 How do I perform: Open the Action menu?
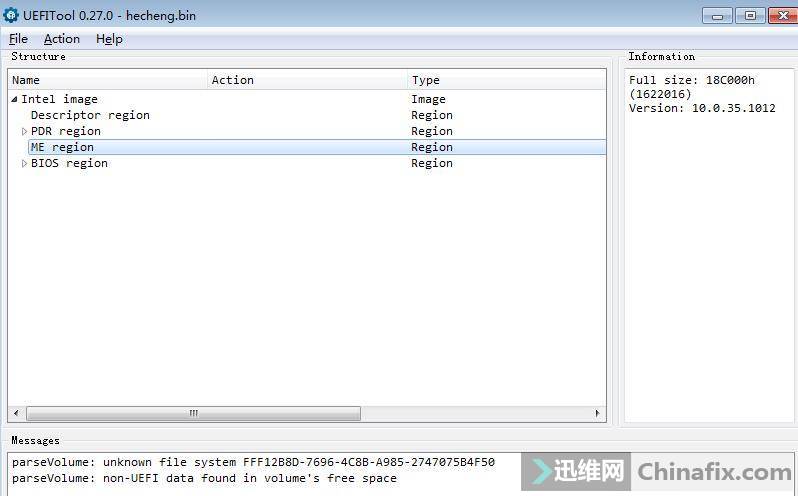click(x=62, y=39)
